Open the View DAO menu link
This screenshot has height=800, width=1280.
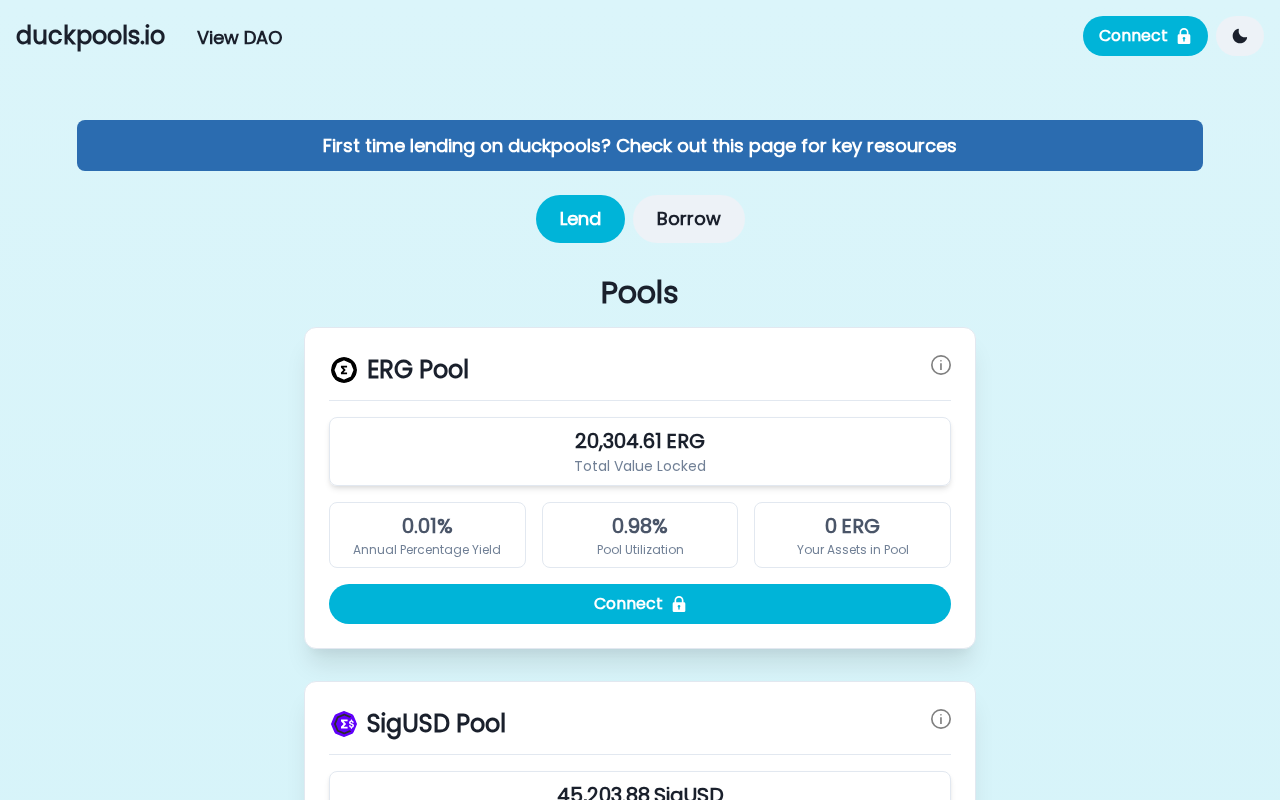pyautogui.click(x=239, y=38)
